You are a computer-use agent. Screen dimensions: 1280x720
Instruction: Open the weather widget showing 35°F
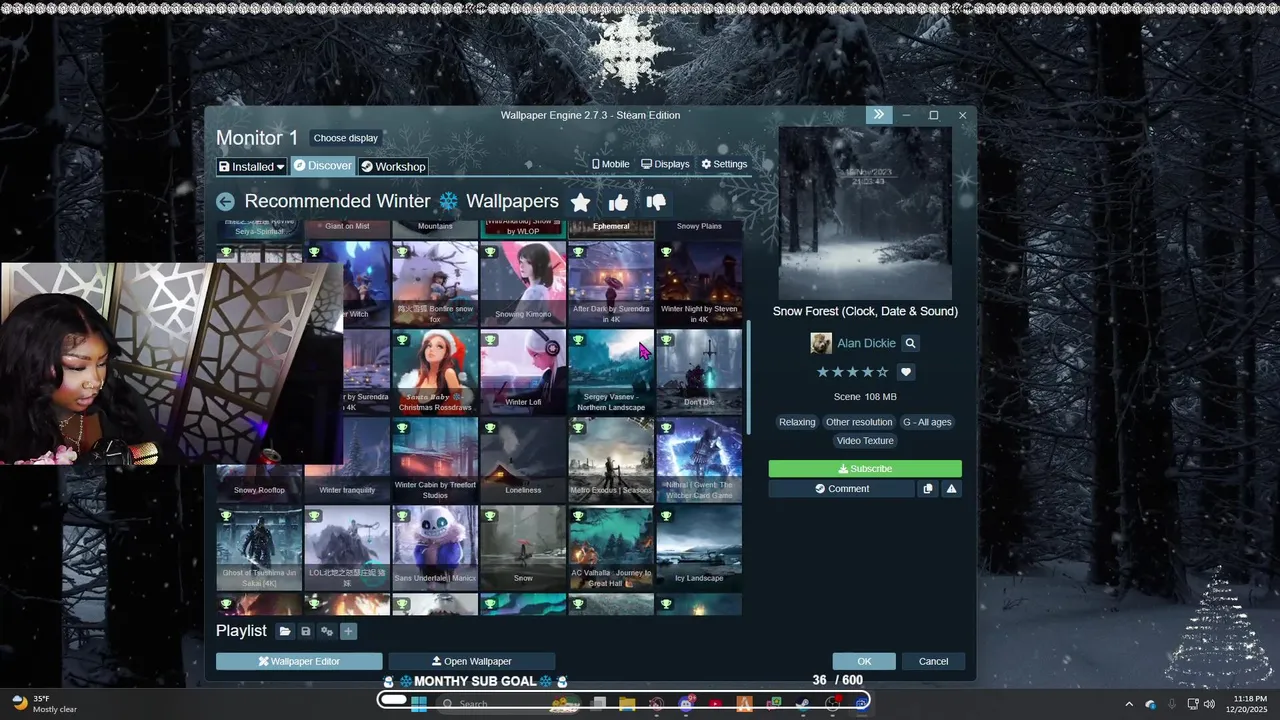point(45,704)
